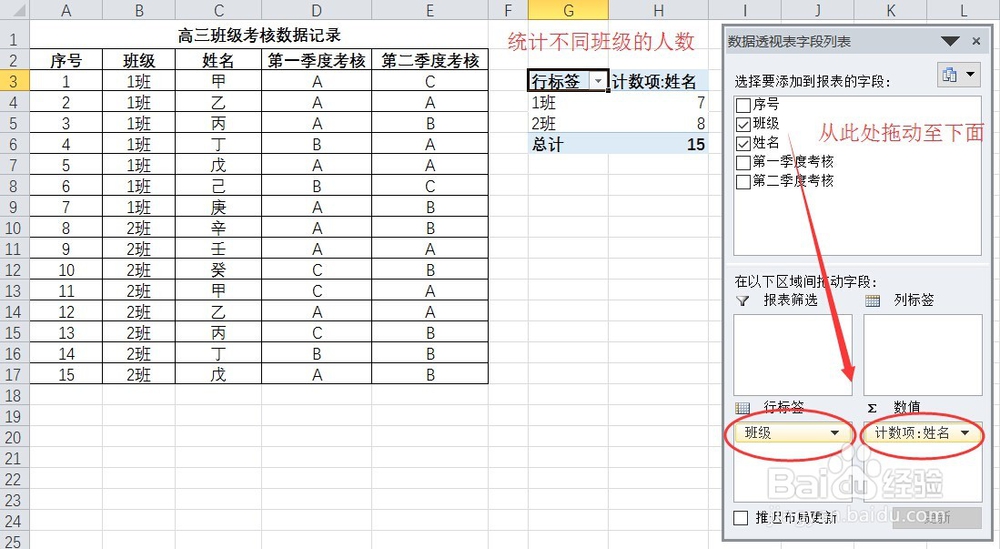Uncheck the 姓名 field checkbox
This screenshot has width=1000, height=549.
click(743, 143)
